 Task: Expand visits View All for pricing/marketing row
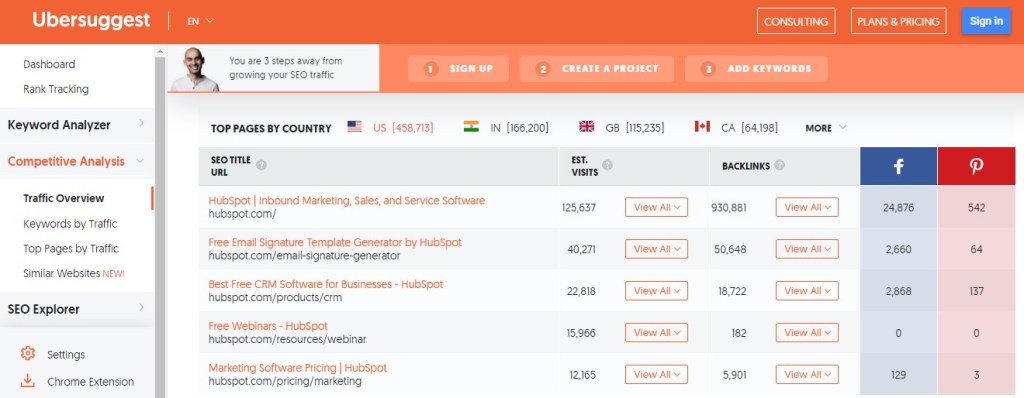click(x=656, y=374)
